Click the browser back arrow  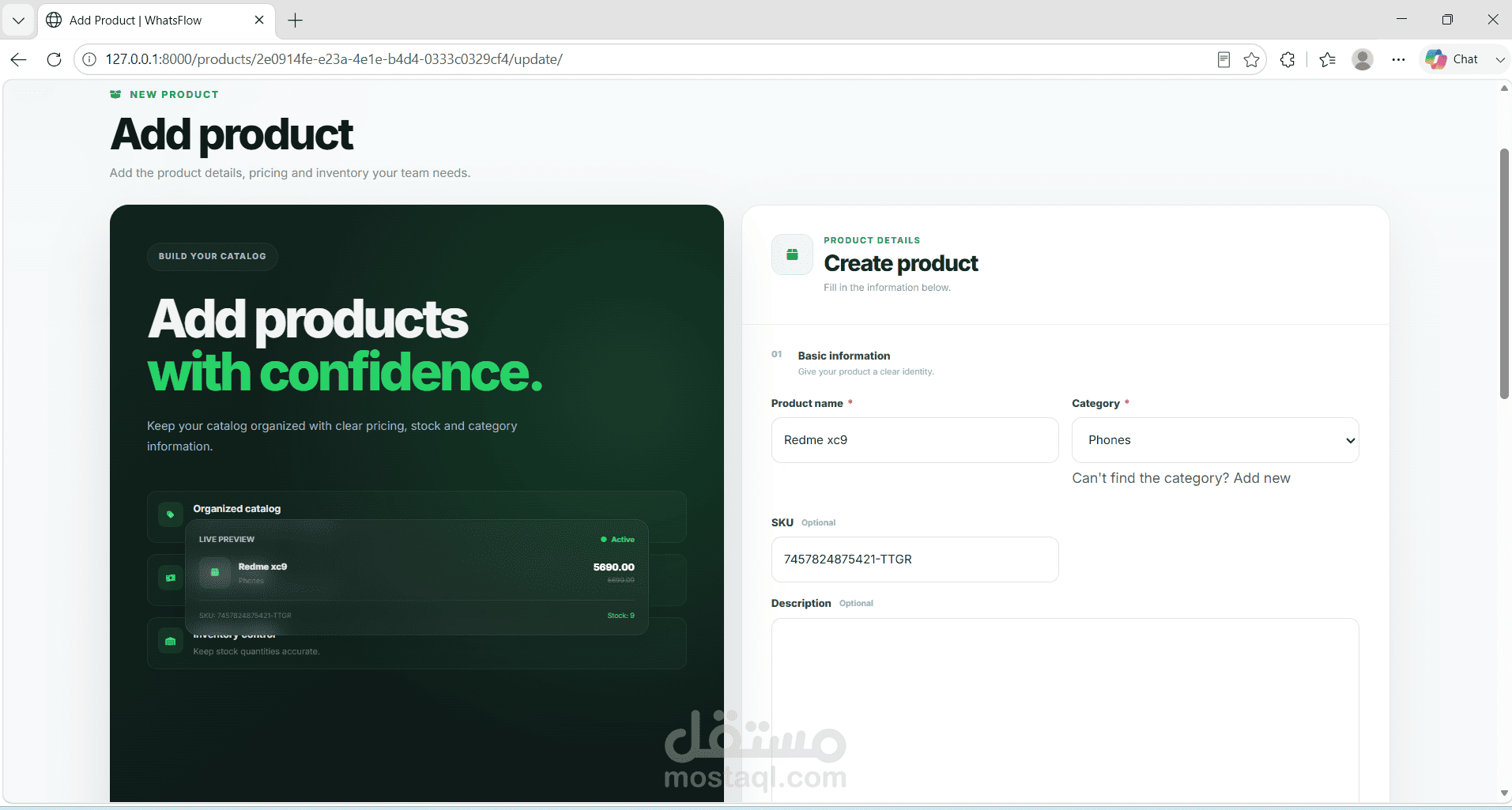click(19, 59)
